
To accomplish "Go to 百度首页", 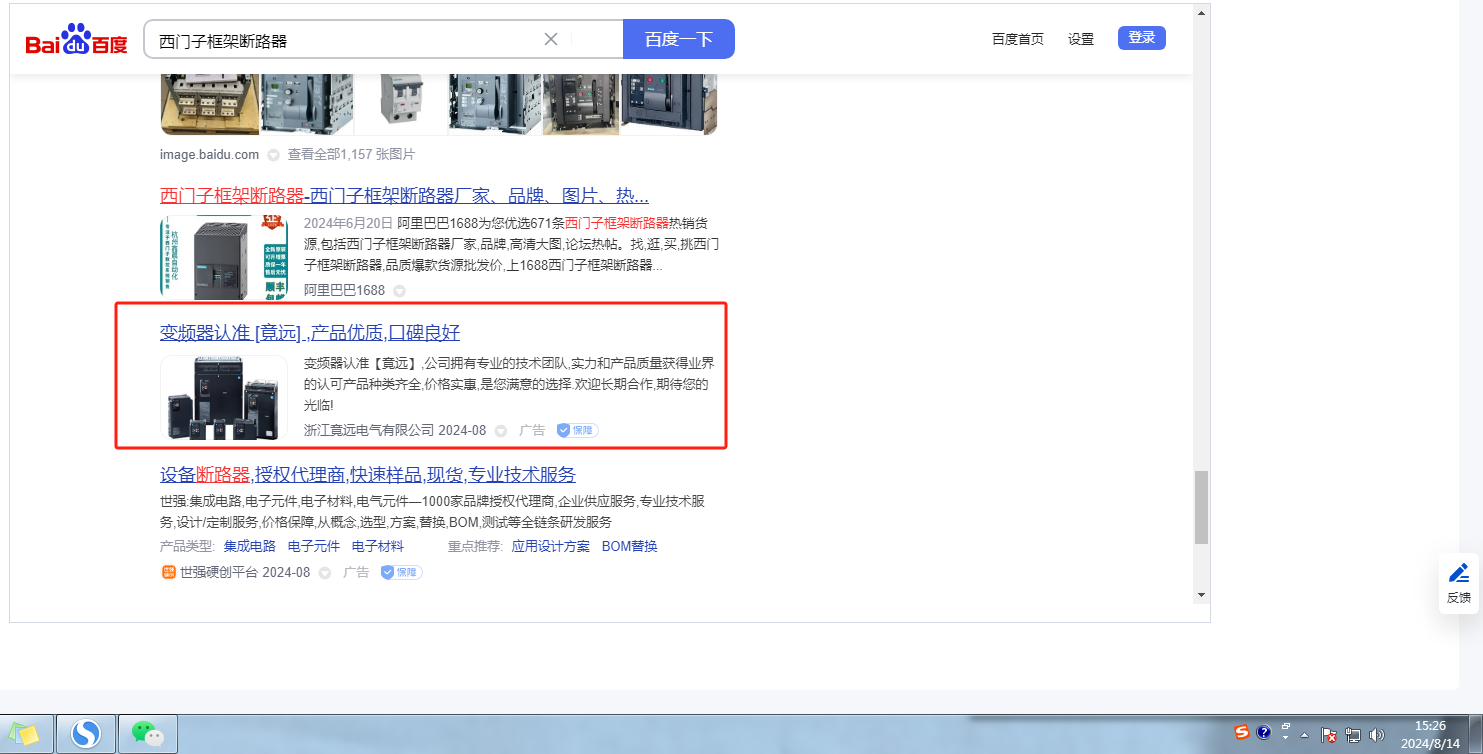I will click(x=1018, y=39).
